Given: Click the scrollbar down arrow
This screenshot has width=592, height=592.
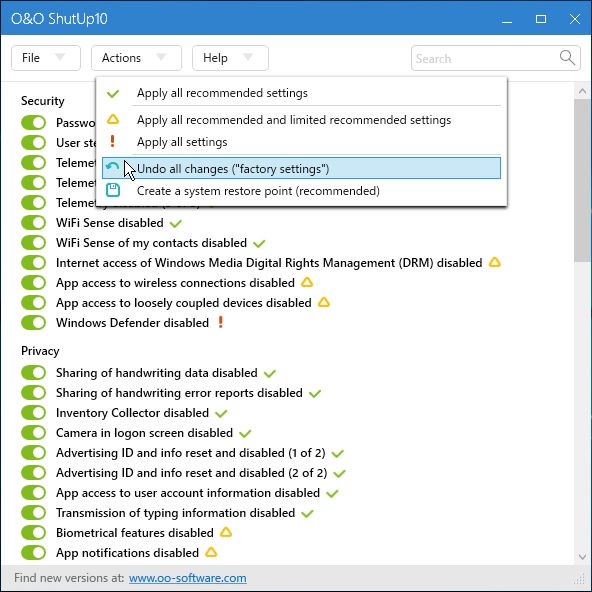Looking at the screenshot, I should (582, 557).
